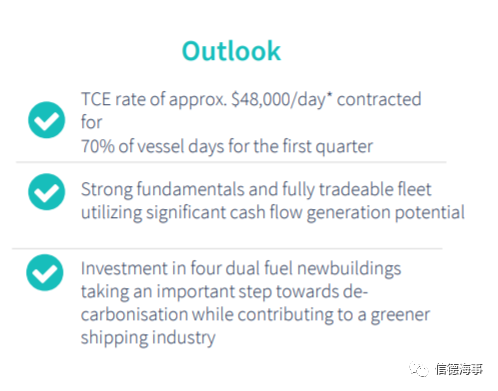The image size is (498, 391).
Task: Click the word 'contracted' in first bullet
Action: pos(379,100)
